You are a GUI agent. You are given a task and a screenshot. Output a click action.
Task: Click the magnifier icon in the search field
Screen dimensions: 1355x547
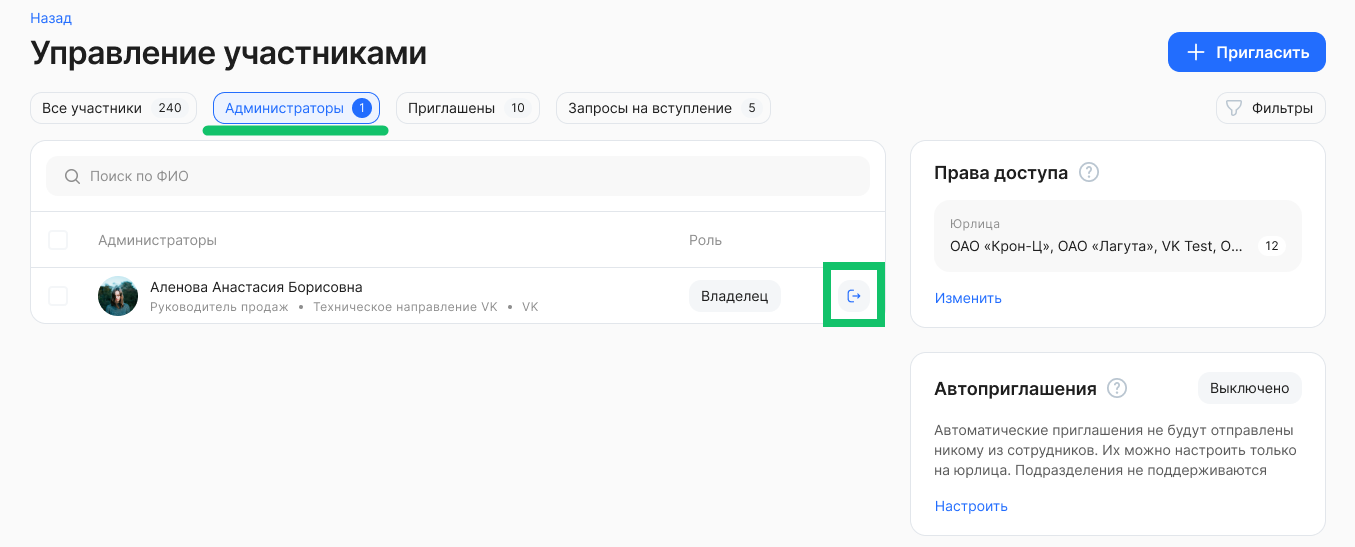[72, 176]
